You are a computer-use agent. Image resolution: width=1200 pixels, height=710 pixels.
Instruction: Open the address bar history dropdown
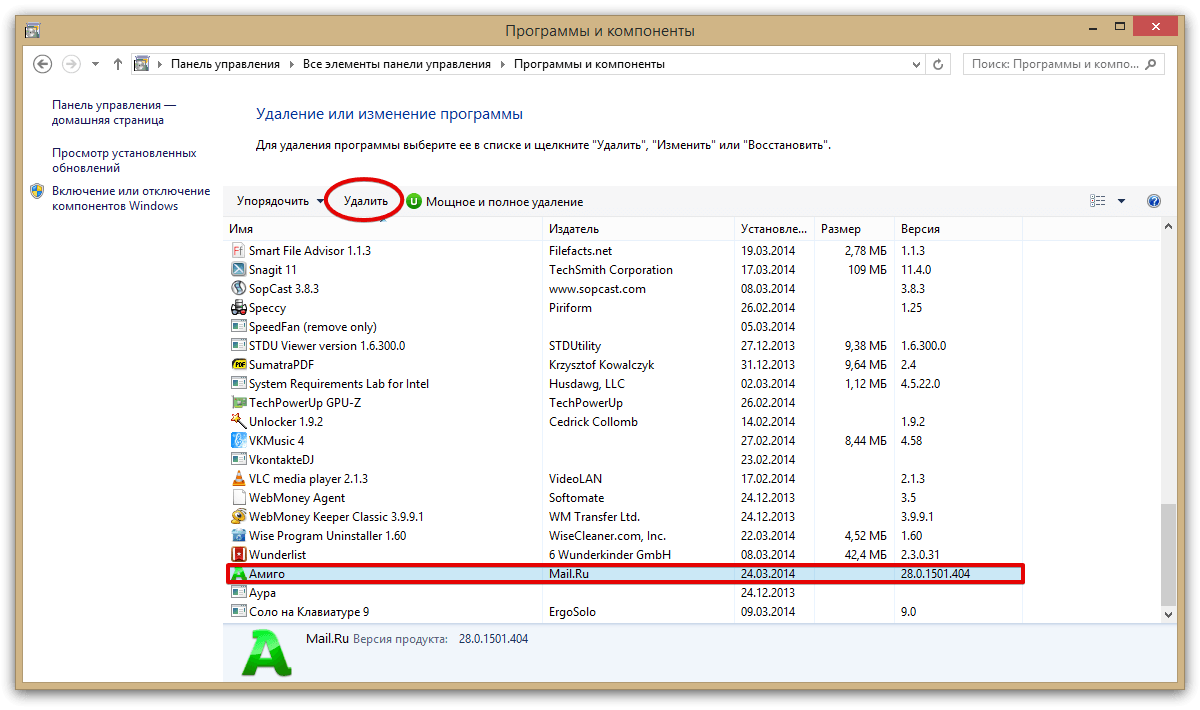918,64
